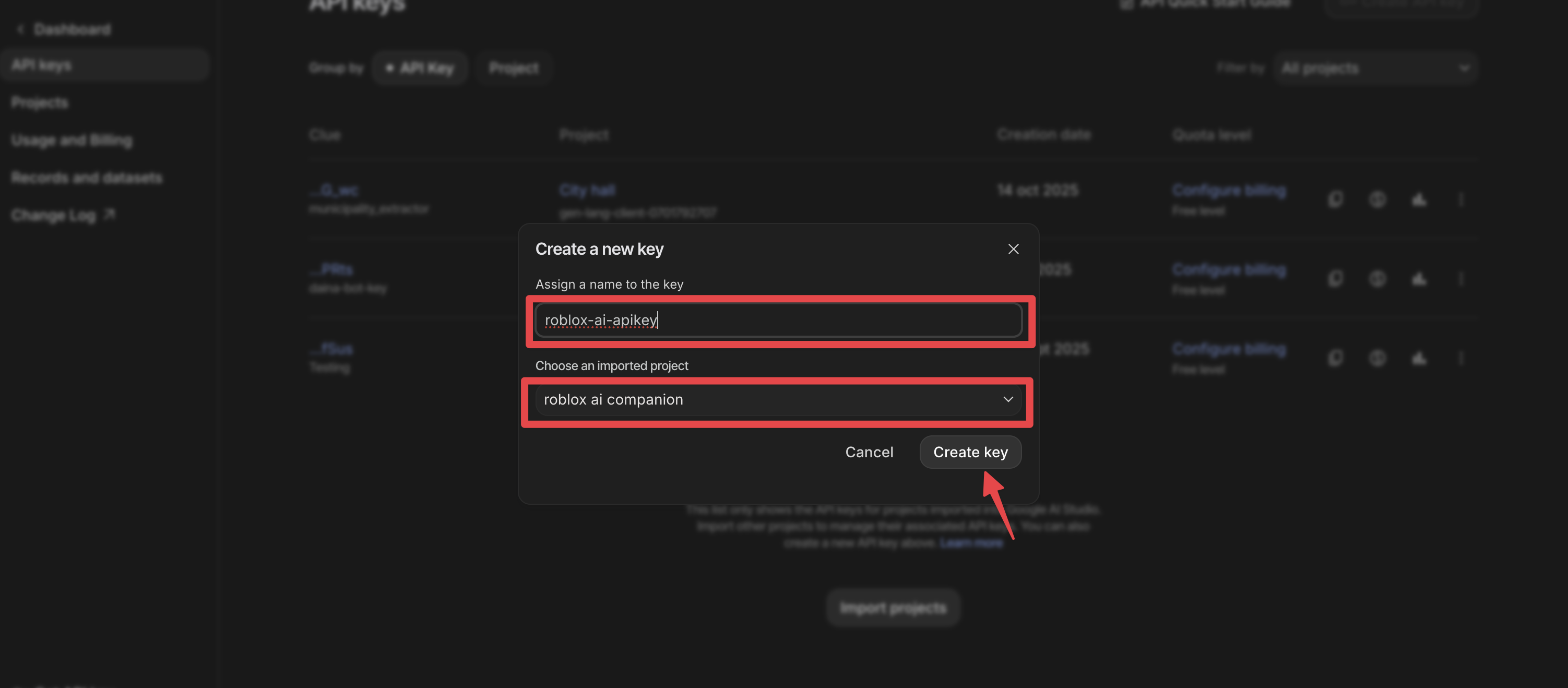
Task: Open the Projects section in the sidebar
Action: 40,102
